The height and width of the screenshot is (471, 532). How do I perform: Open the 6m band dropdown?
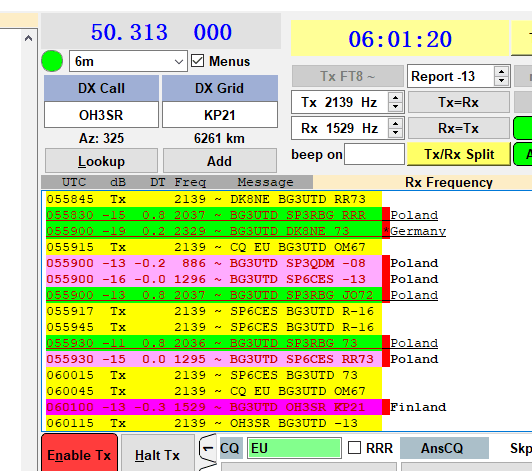128,61
